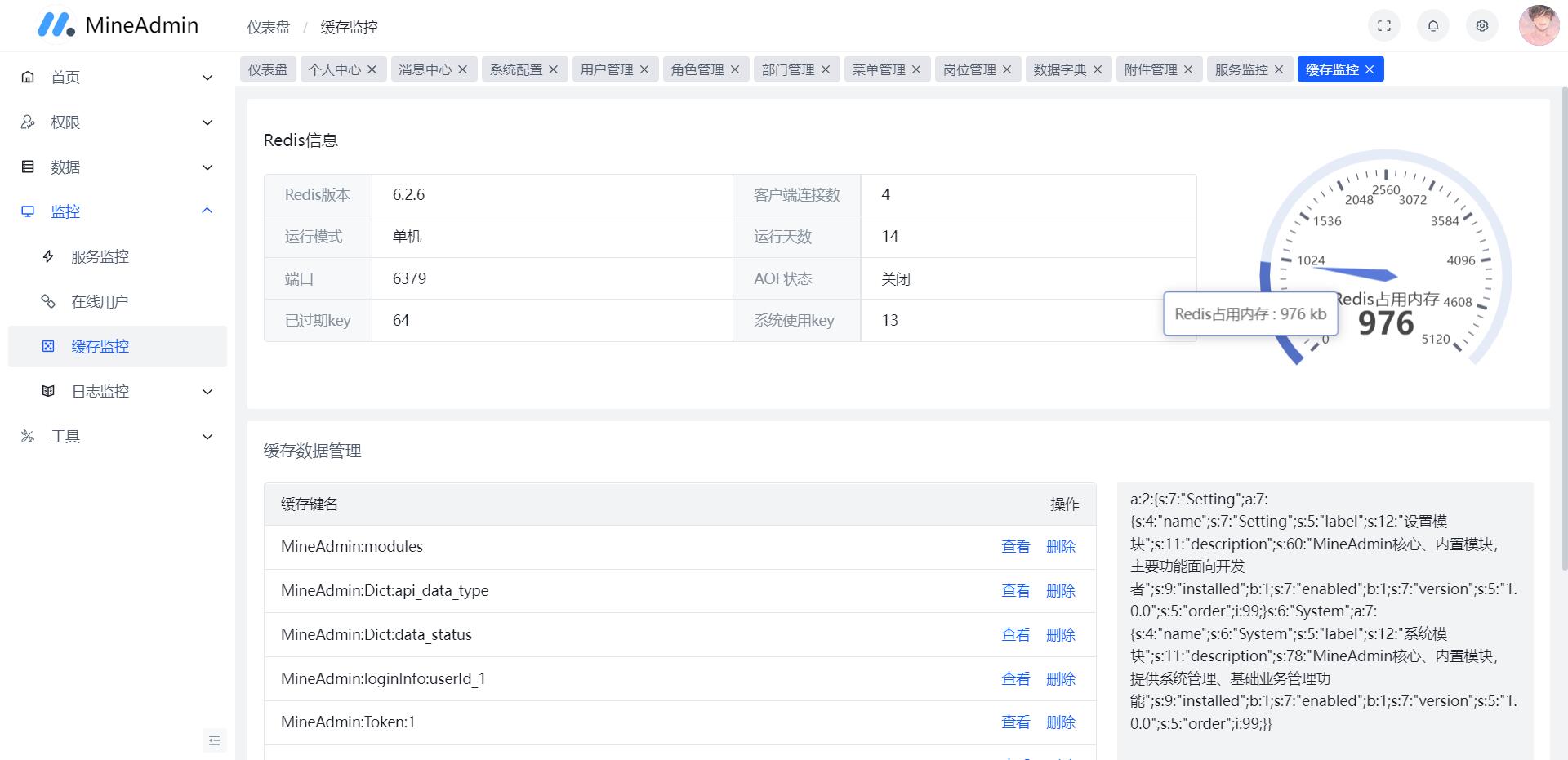Viewport: 1568px width, 760px height.
Task: Click the 数据 data icon in sidebar
Action: (x=28, y=167)
